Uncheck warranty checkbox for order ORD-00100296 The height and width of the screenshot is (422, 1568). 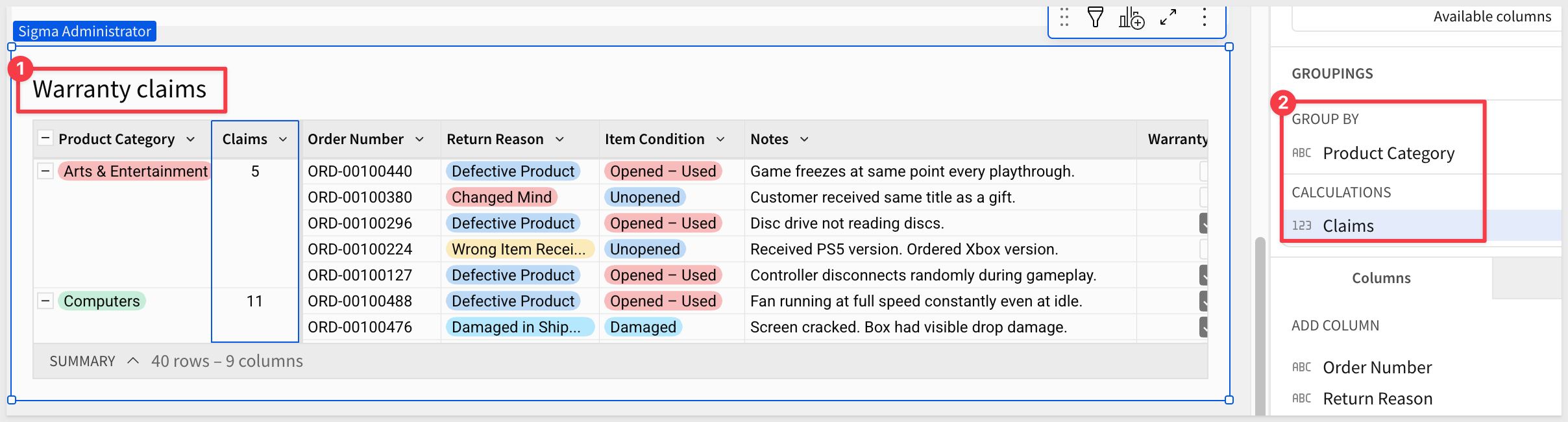(x=1203, y=223)
